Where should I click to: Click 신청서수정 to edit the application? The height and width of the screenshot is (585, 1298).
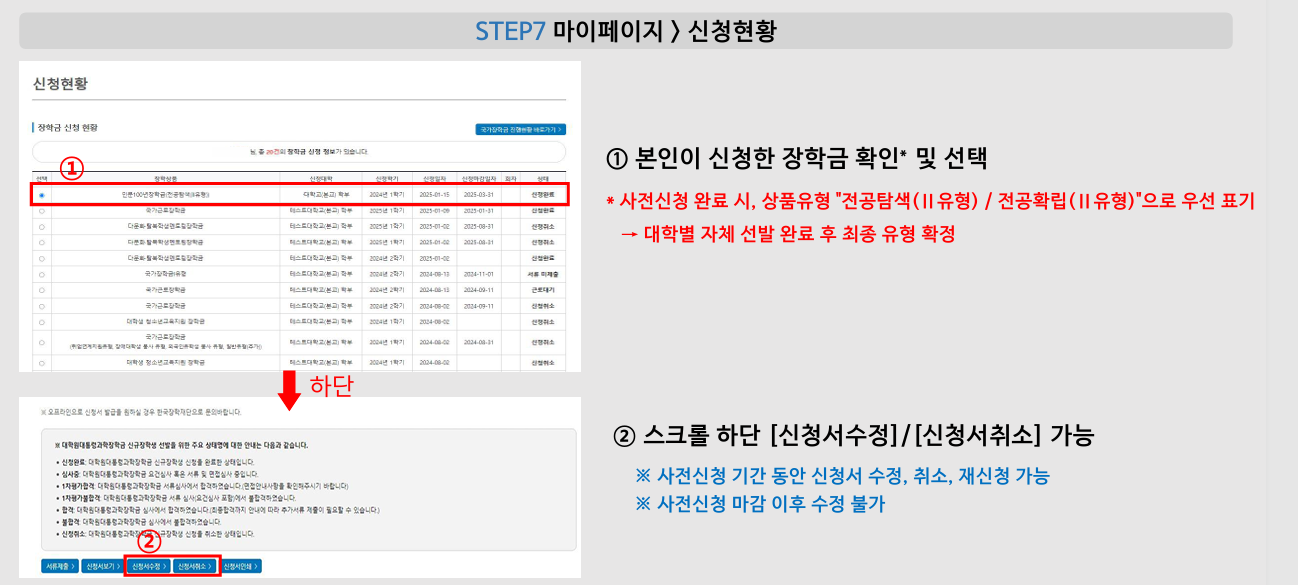click(x=150, y=565)
